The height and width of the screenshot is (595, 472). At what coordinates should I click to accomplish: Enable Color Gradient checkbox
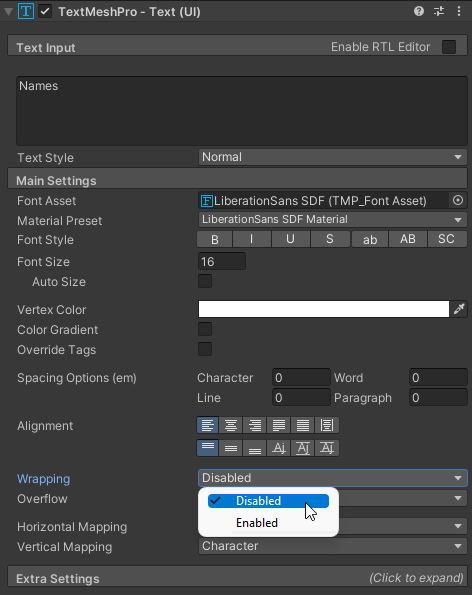[205, 329]
